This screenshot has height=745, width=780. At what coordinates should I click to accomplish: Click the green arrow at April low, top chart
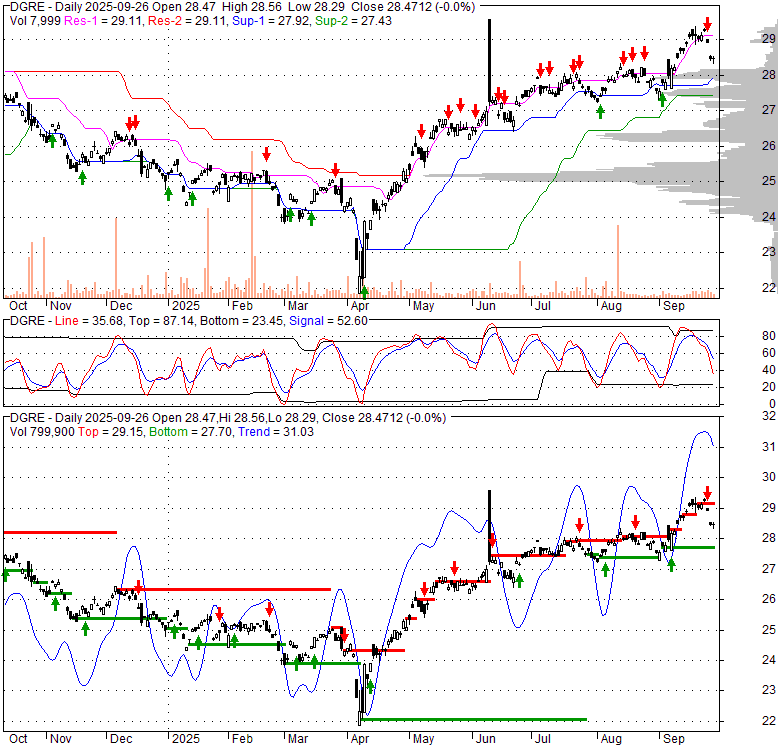[364, 292]
